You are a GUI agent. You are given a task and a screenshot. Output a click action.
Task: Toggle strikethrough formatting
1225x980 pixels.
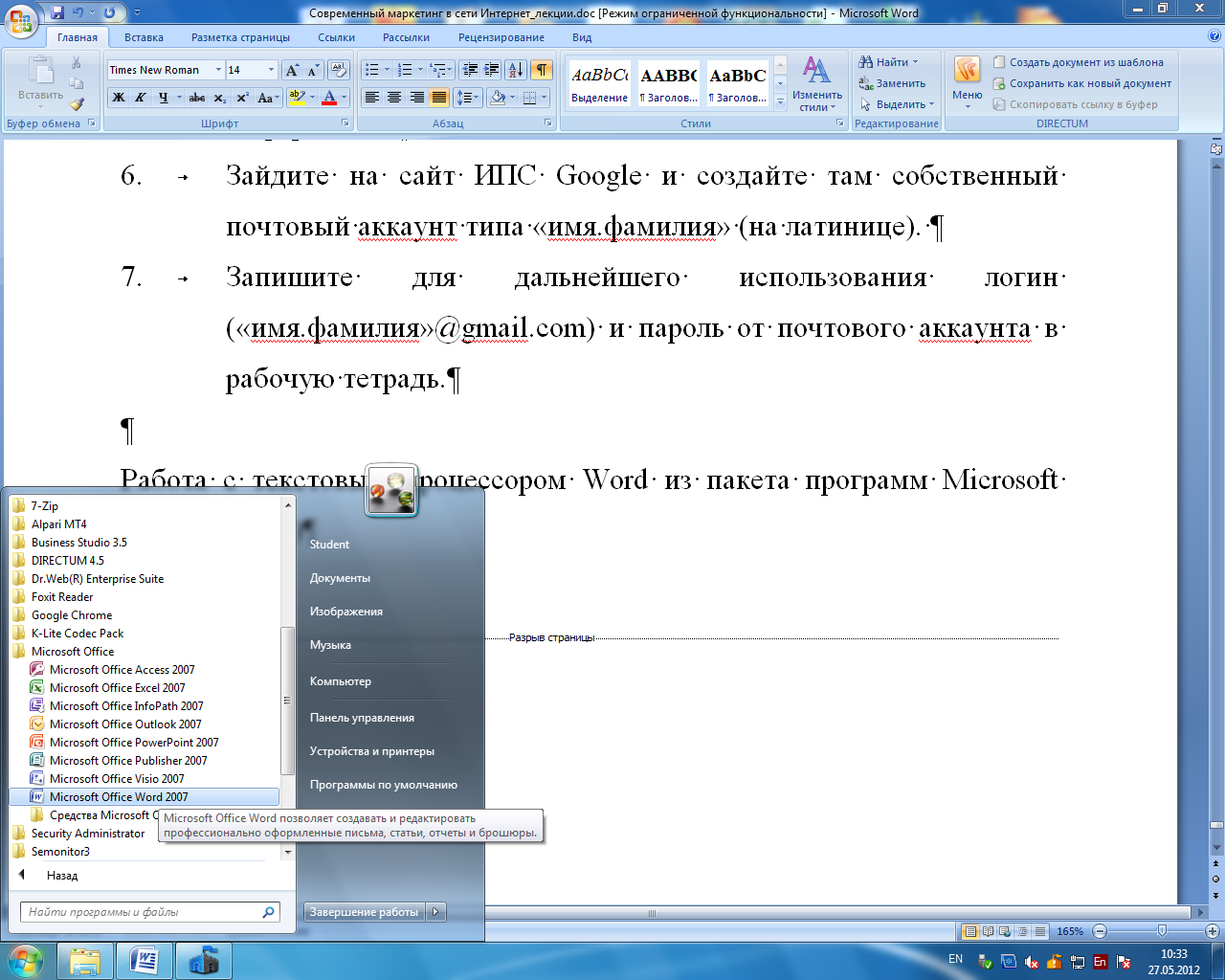pos(197,98)
